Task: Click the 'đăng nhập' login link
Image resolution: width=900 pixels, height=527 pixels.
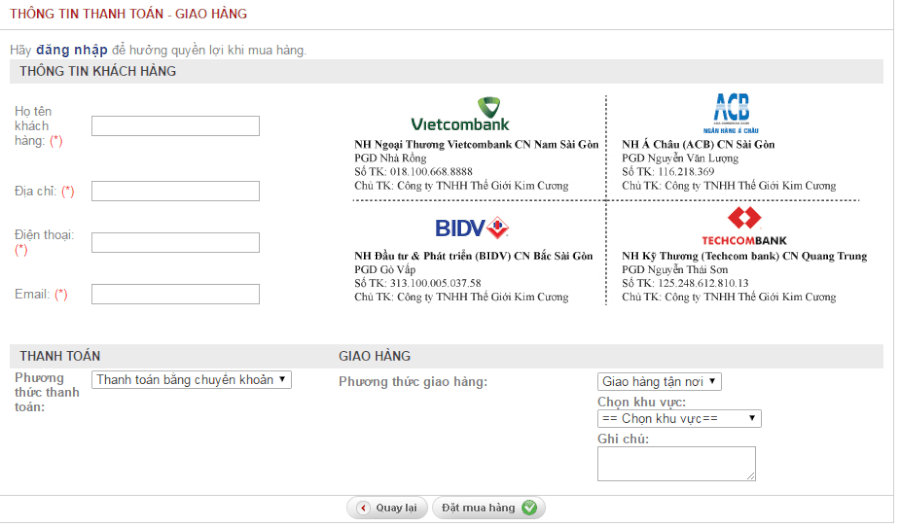Action: click(x=64, y=50)
